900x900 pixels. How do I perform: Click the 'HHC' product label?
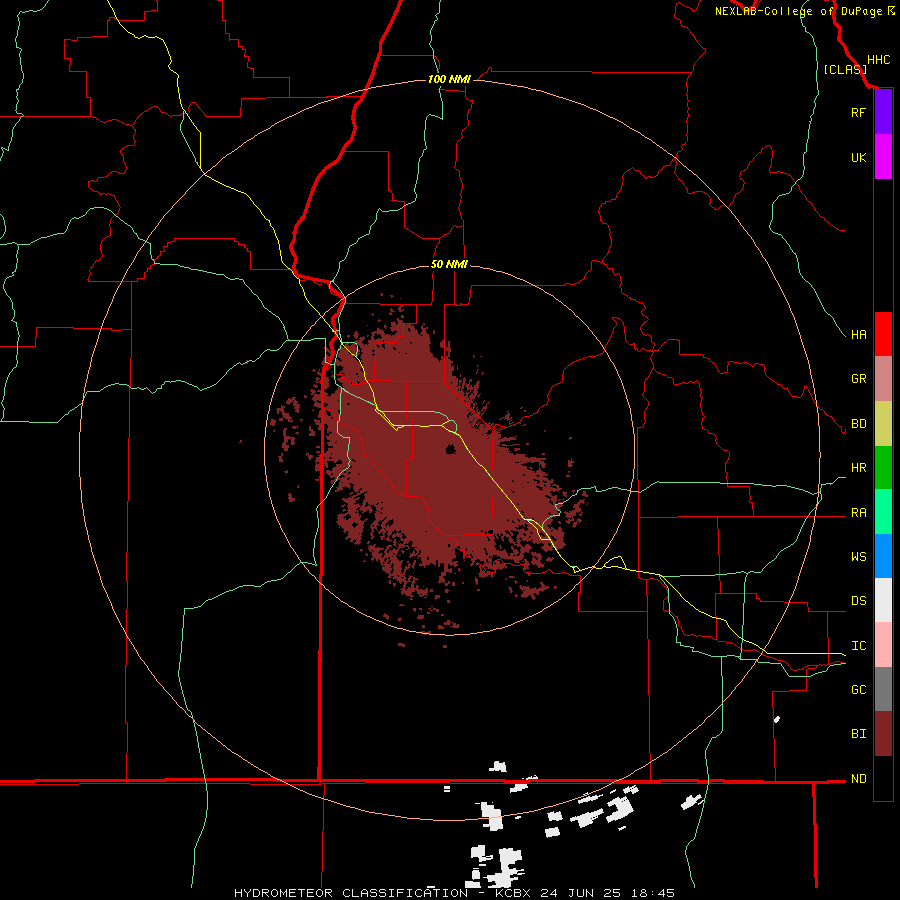[878, 60]
